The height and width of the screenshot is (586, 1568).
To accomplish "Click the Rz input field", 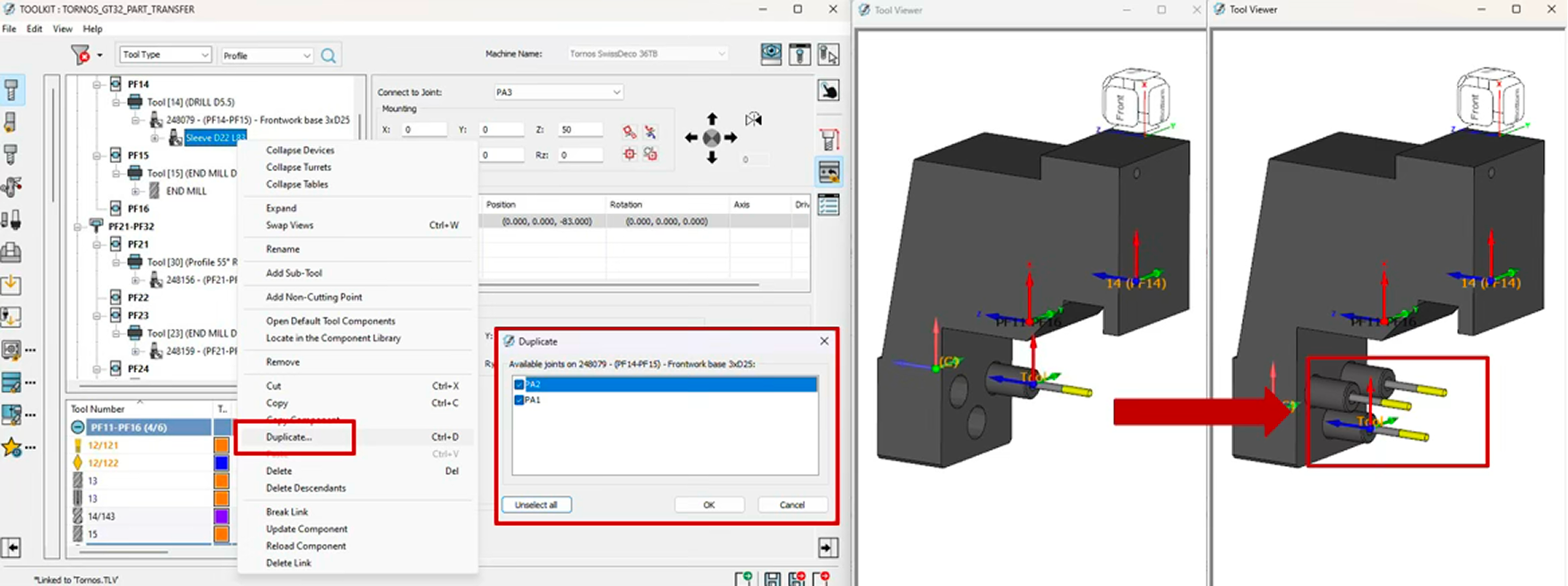I will coord(580,155).
